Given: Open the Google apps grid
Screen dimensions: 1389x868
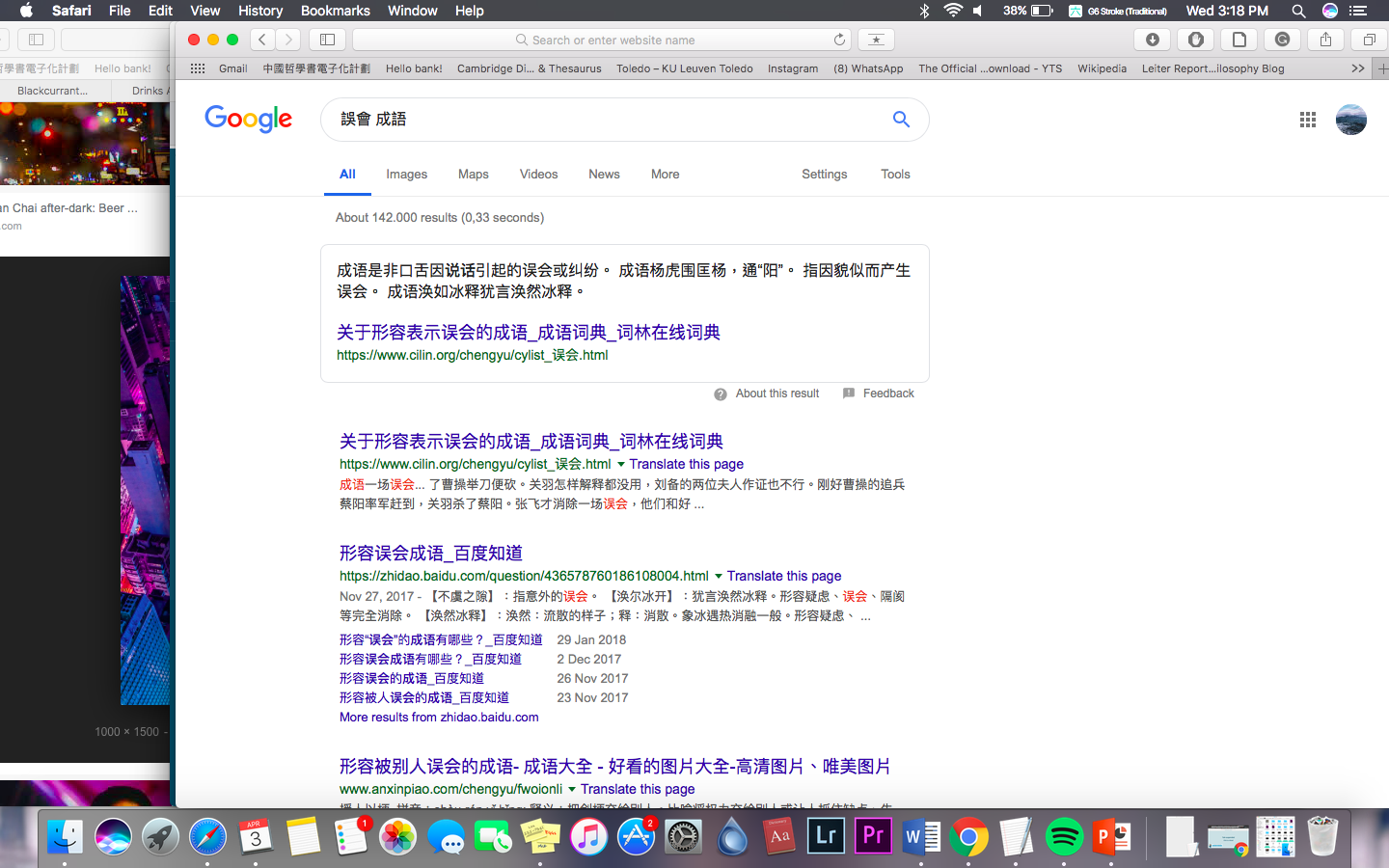Looking at the screenshot, I should pos(1308,120).
